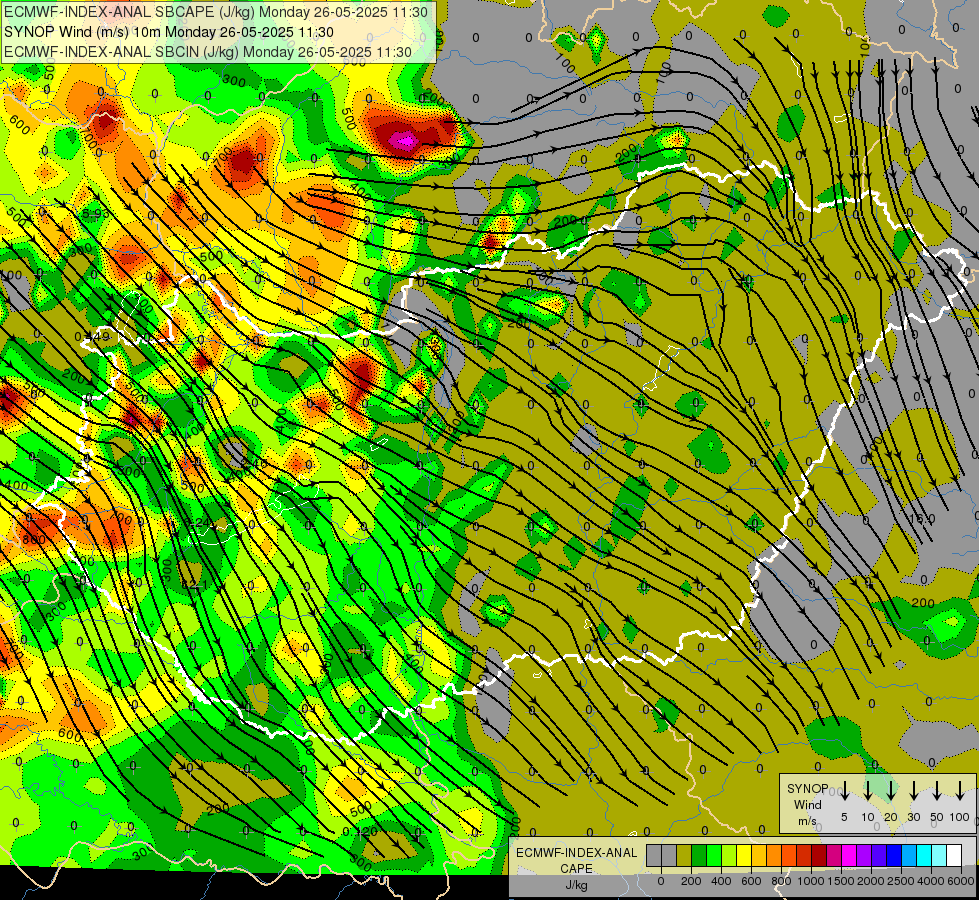Image resolution: width=979 pixels, height=900 pixels.
Task: Pick the bright magenta CAPE legend swatch
Action: [849, 856]
